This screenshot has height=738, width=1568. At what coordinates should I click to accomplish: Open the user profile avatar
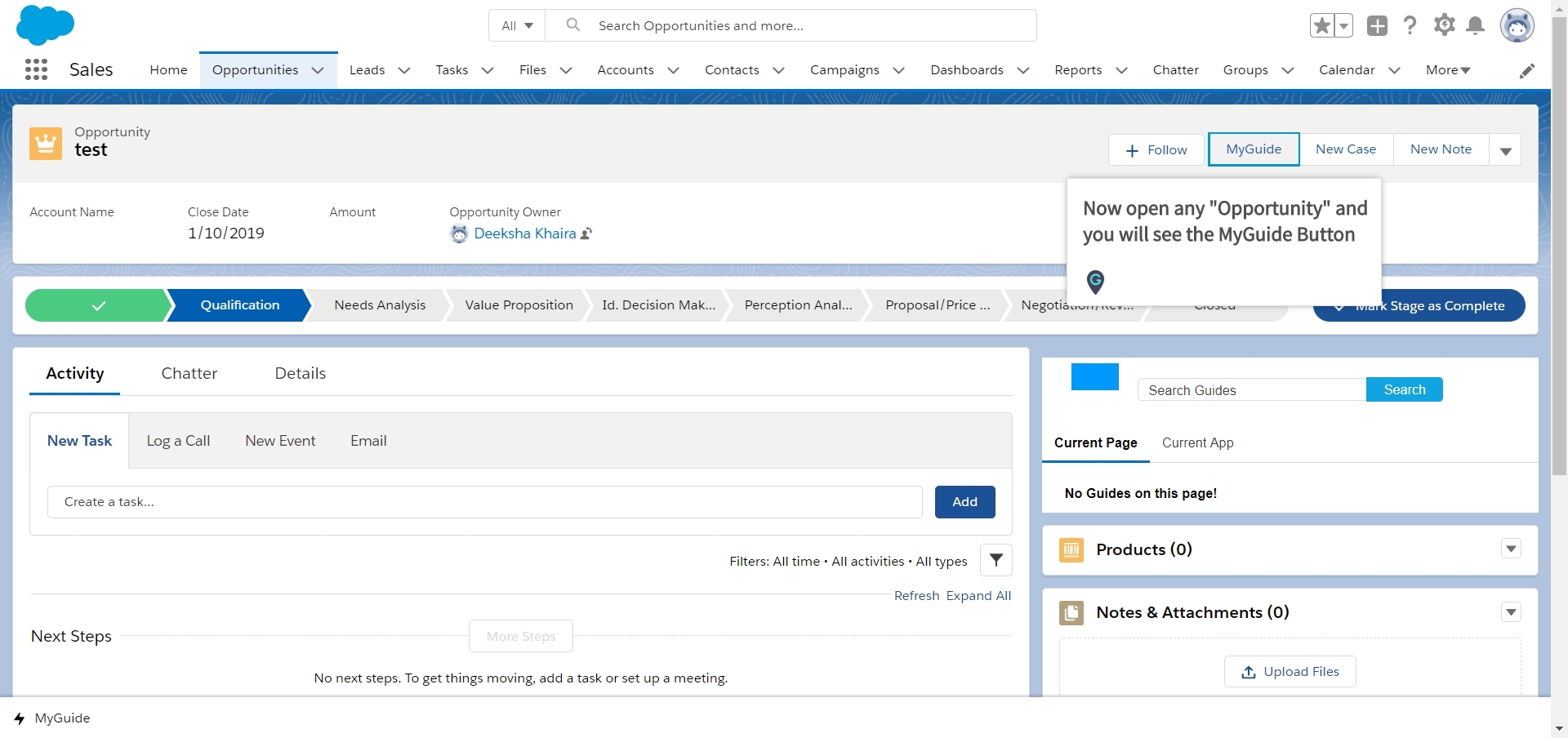click(1517, 25)
